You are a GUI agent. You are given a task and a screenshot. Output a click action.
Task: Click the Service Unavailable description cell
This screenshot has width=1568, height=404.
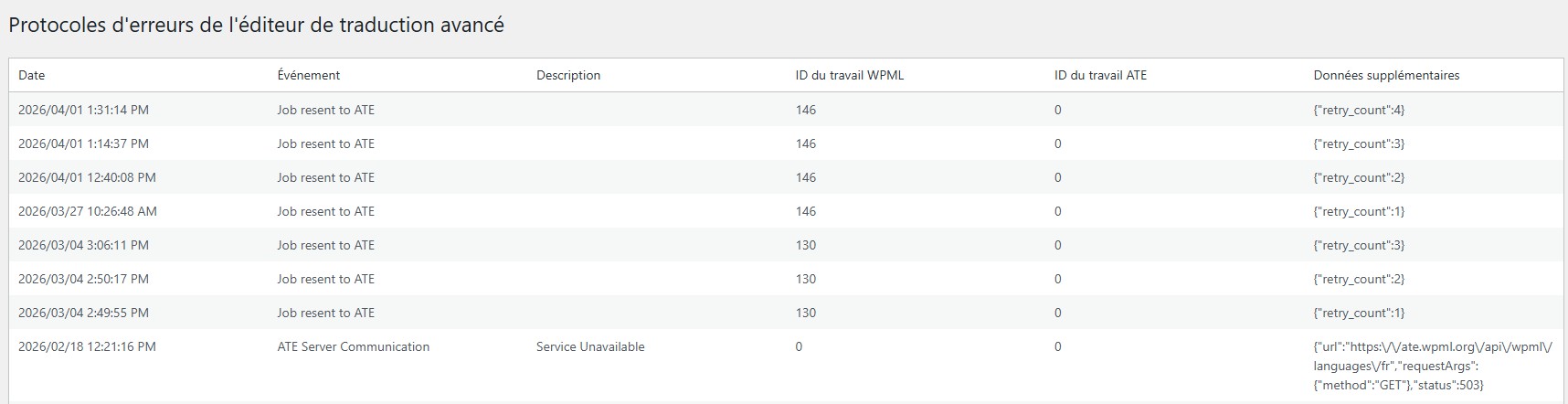pos(590,346)
